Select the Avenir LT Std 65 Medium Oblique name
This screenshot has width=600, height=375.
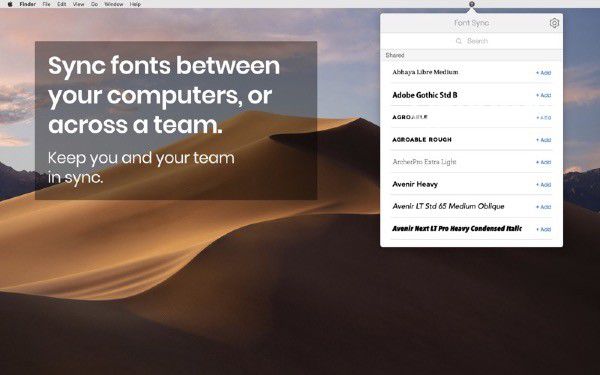pos(448,206)
